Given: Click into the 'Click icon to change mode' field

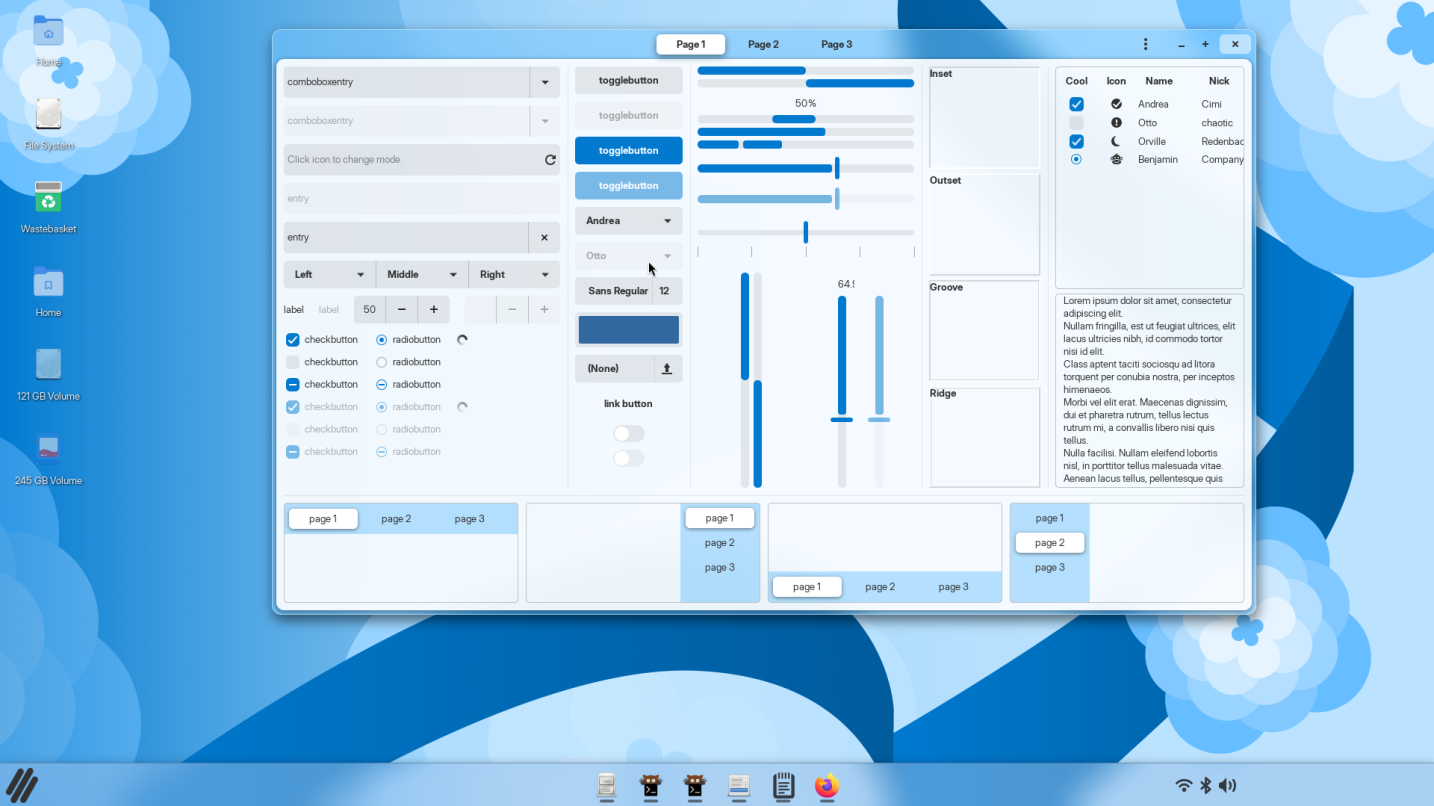Looking at the screenshot, I should pos(412,160).
